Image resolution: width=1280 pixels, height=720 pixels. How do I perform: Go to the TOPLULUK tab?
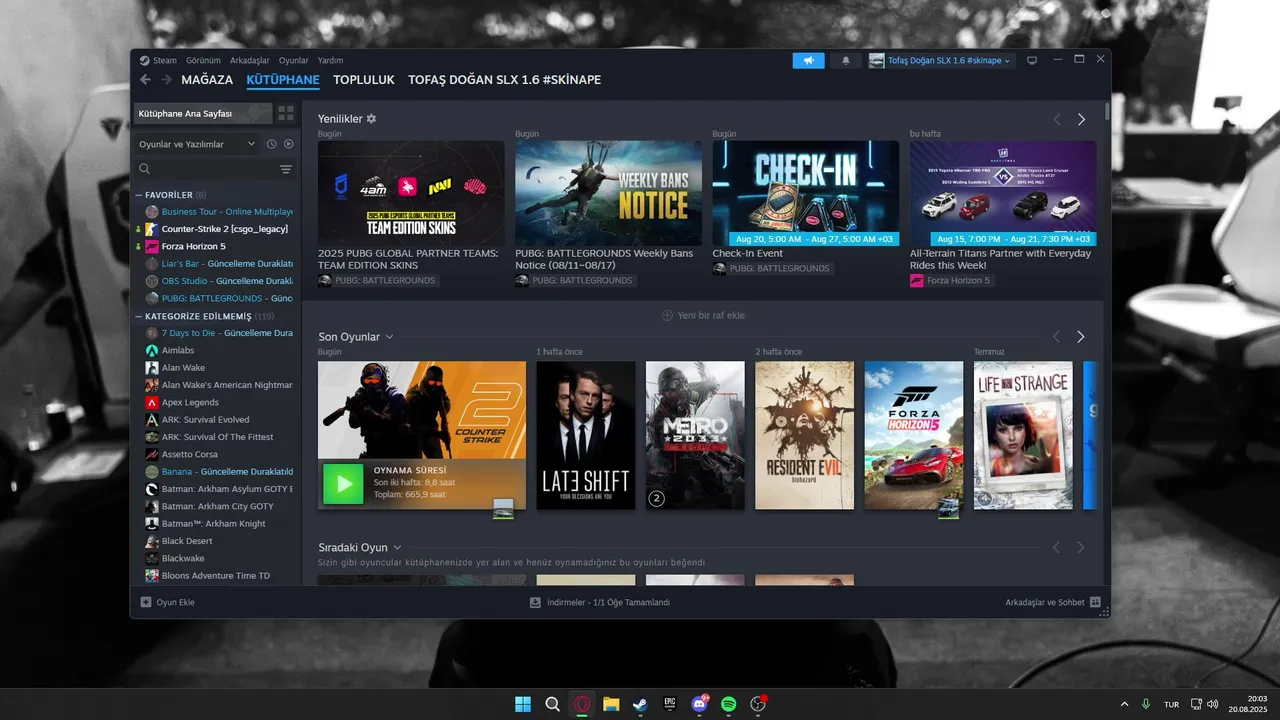[x=364, y=80]
